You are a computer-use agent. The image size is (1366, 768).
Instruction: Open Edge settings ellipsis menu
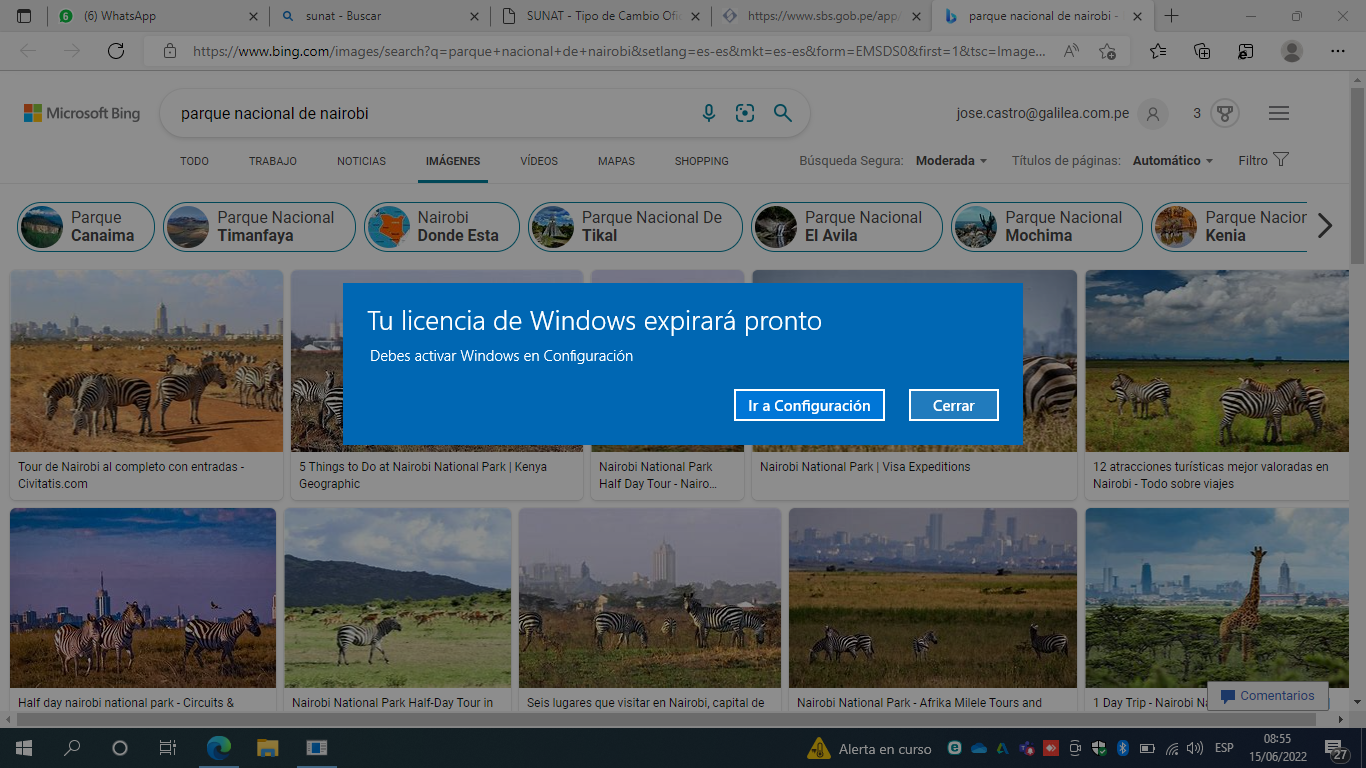1337,51
